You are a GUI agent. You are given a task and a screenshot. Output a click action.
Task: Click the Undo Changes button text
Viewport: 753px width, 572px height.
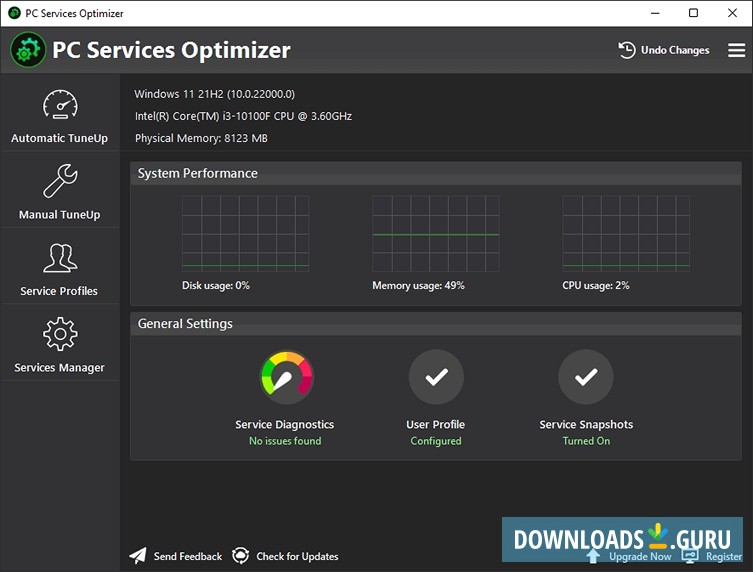click(675, 50)
